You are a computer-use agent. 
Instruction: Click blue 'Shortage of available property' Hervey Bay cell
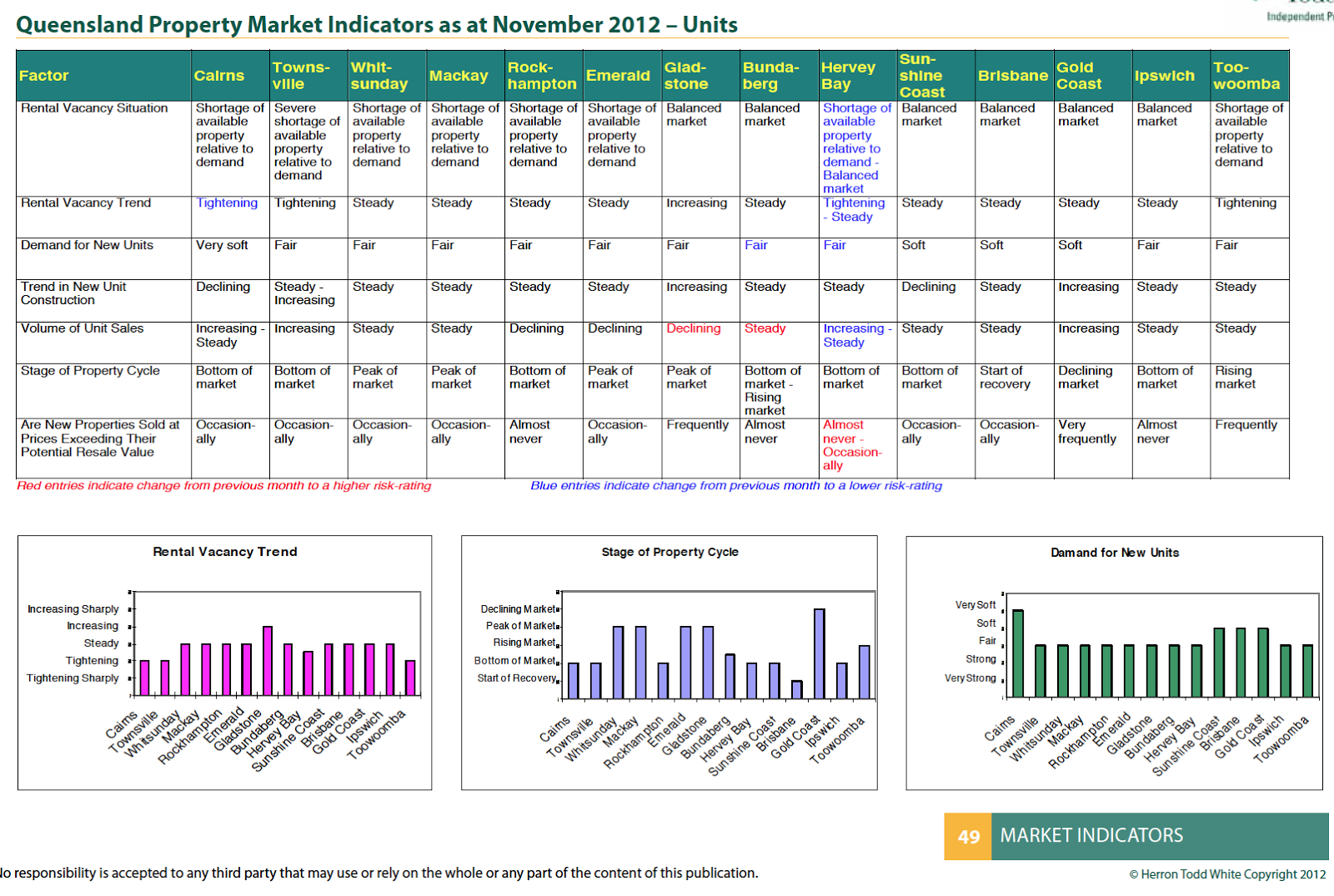coord(856,148)
